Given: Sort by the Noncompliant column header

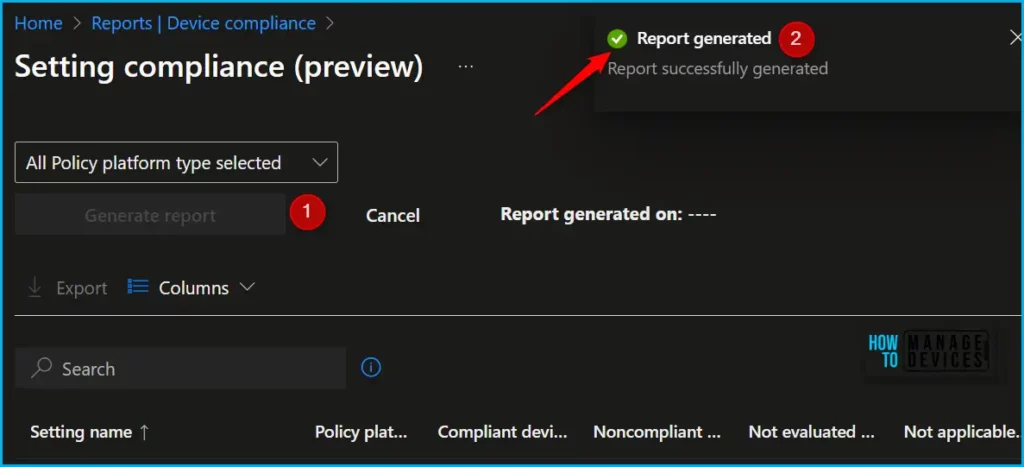Looking at the screenshot, I should click(657, 432).
